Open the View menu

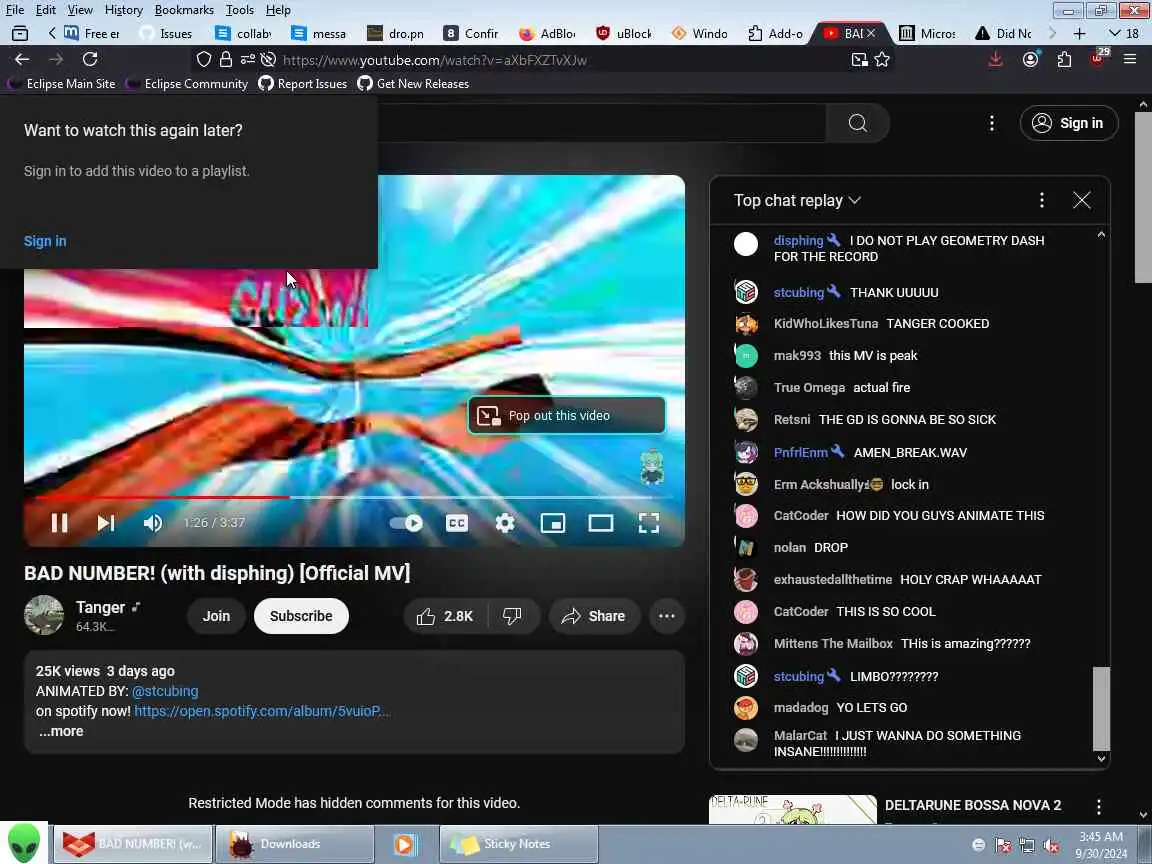click(80, 10)
